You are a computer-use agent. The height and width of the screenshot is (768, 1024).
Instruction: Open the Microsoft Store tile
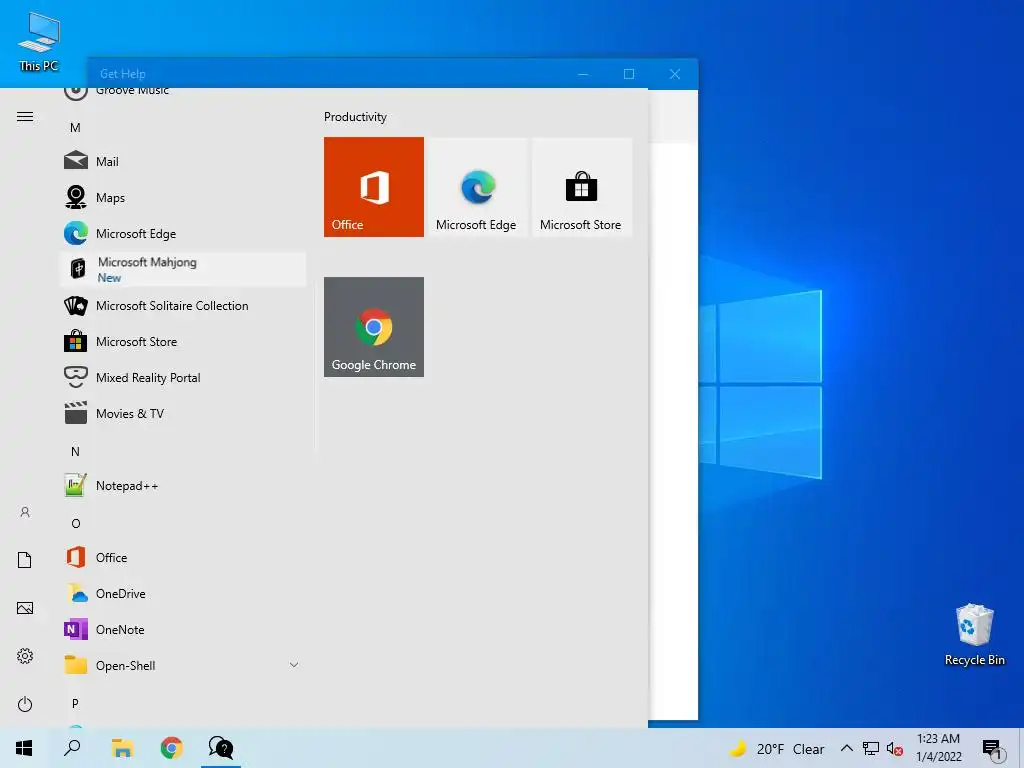tap(581, 187)
